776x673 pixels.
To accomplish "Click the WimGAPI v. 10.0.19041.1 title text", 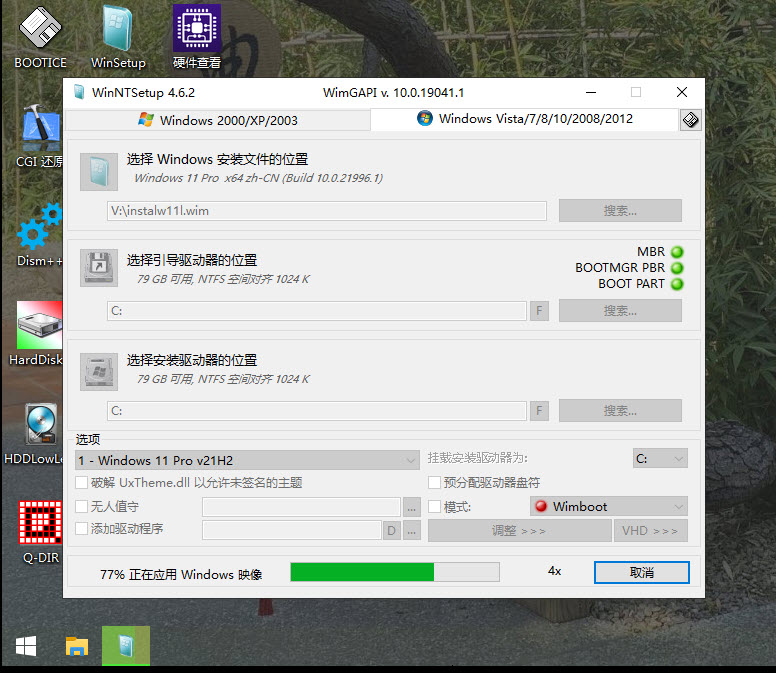I will [x=393, y=93].
